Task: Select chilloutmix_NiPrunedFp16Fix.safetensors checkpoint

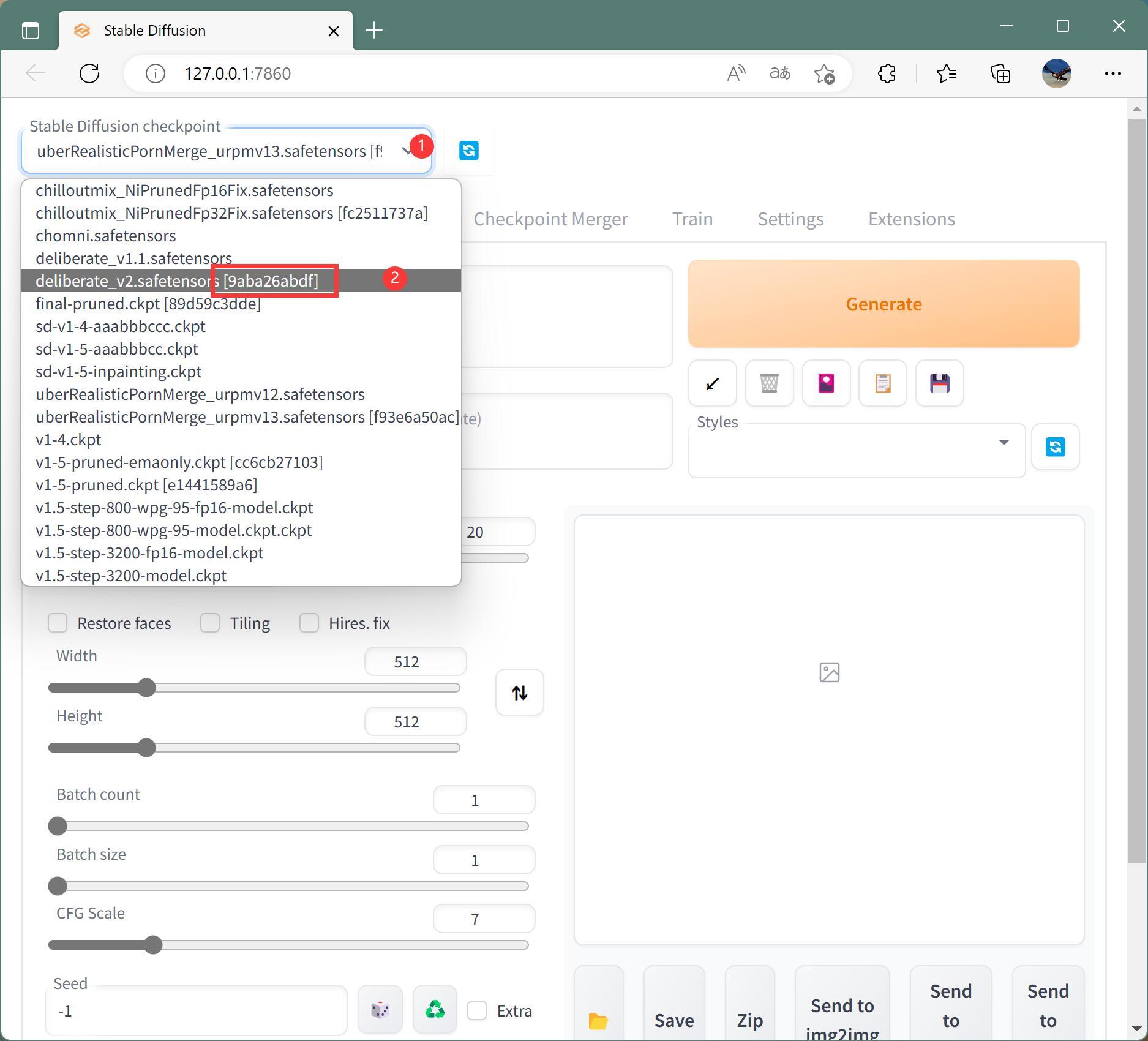Action: click(x=241, y=190)
